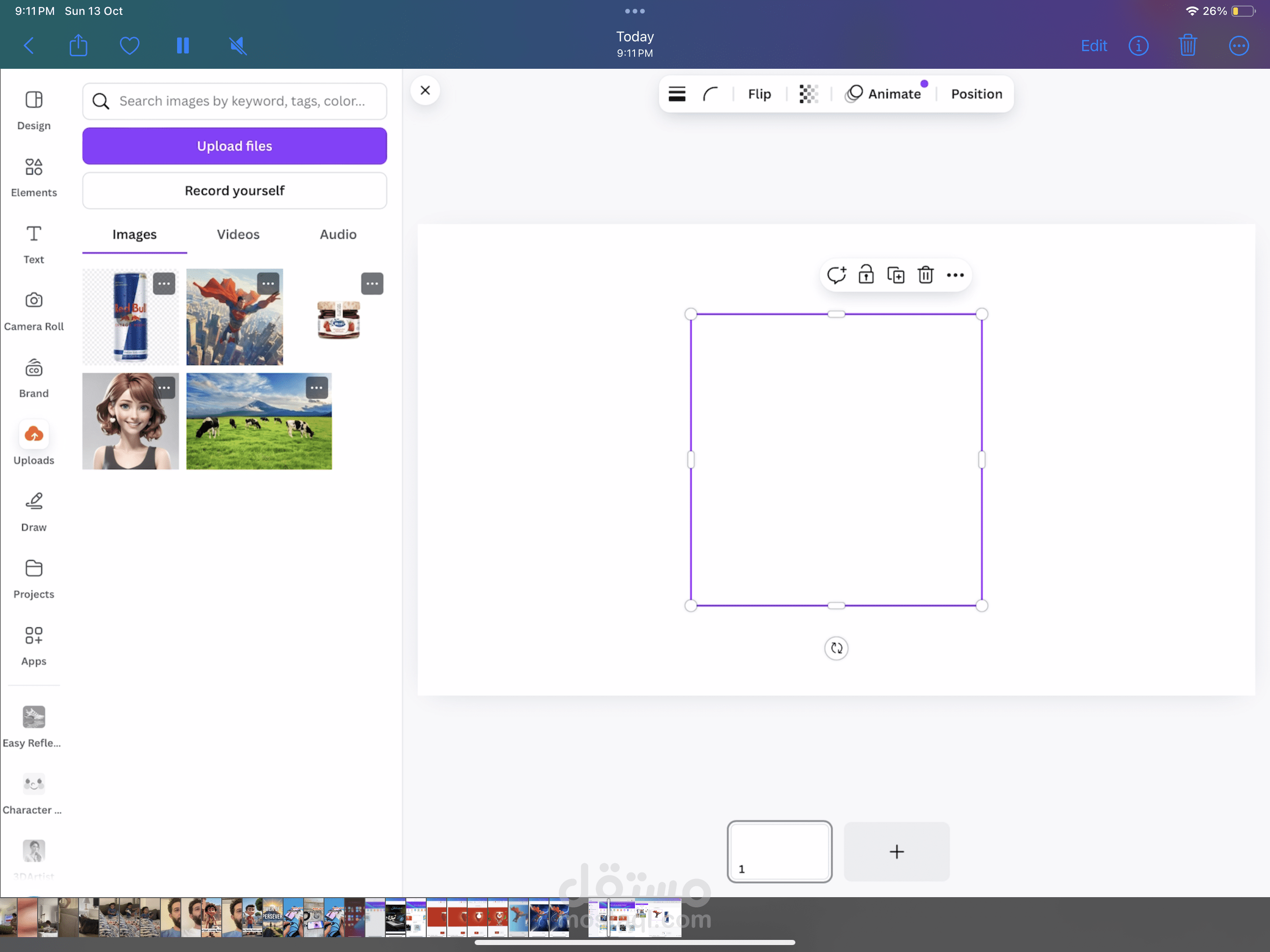Click the transparency checkerboard icon
1270x952 pixels.
808,93
